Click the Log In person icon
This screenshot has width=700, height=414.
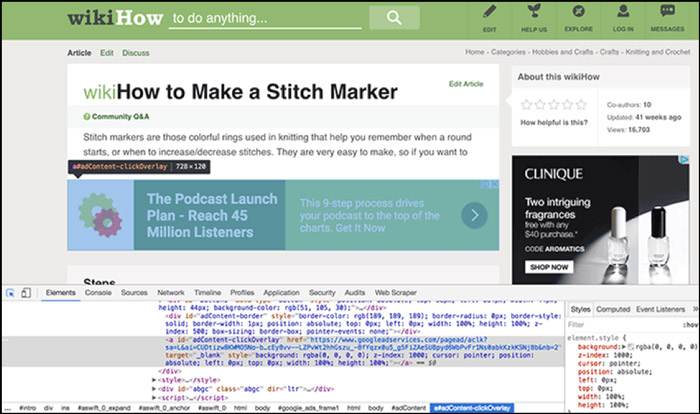point(623,11)
